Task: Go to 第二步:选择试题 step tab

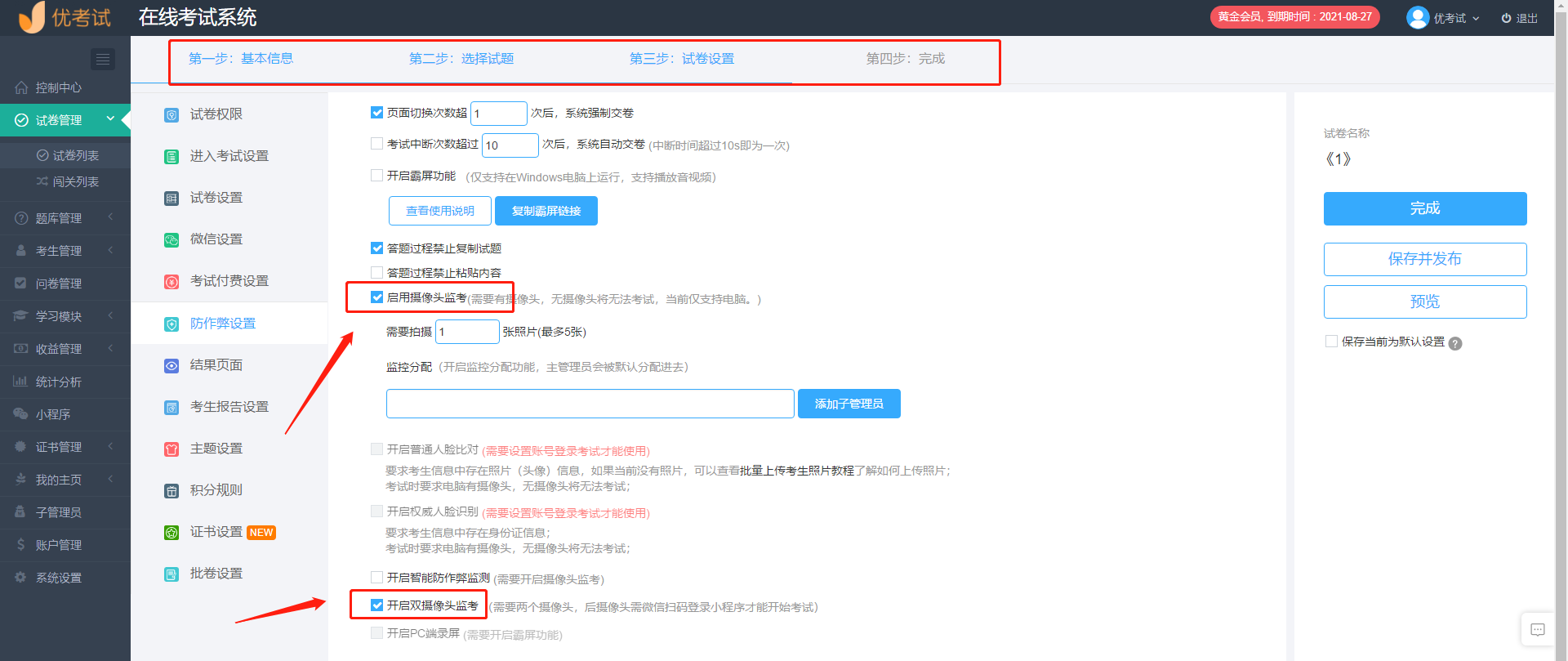Action: (461, 59)
